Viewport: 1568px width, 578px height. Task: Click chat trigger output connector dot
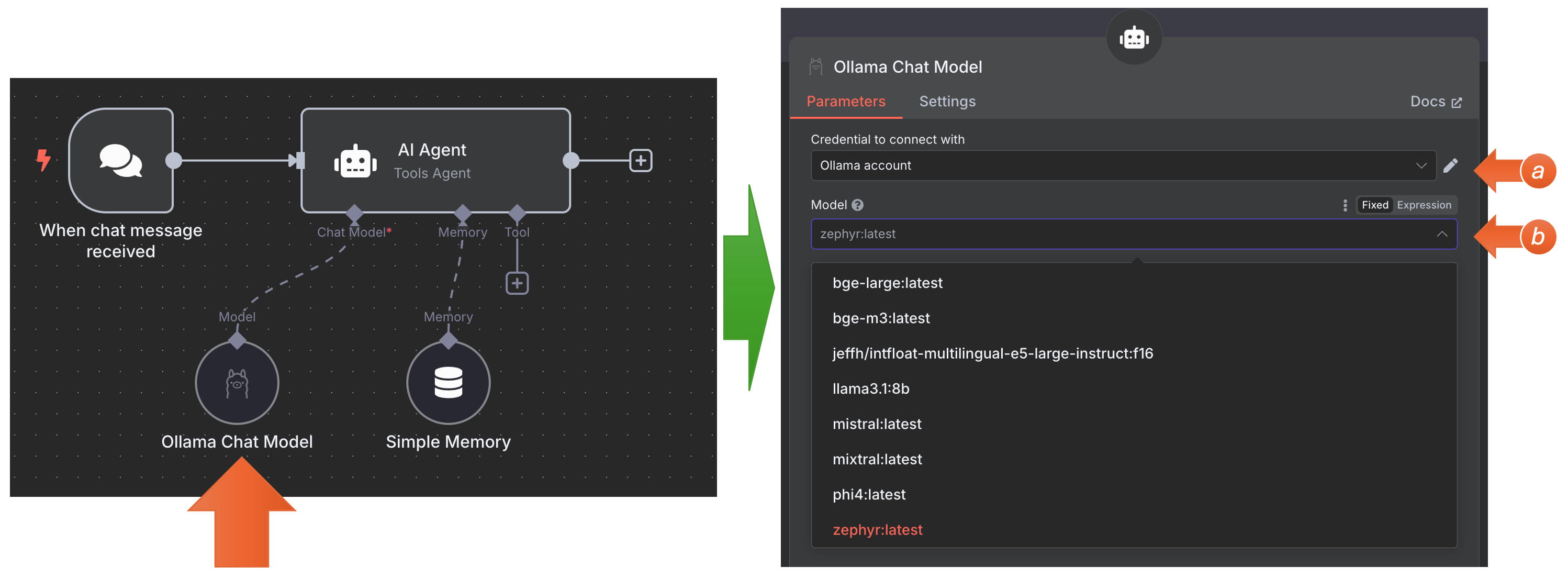(x=173, y=161)
